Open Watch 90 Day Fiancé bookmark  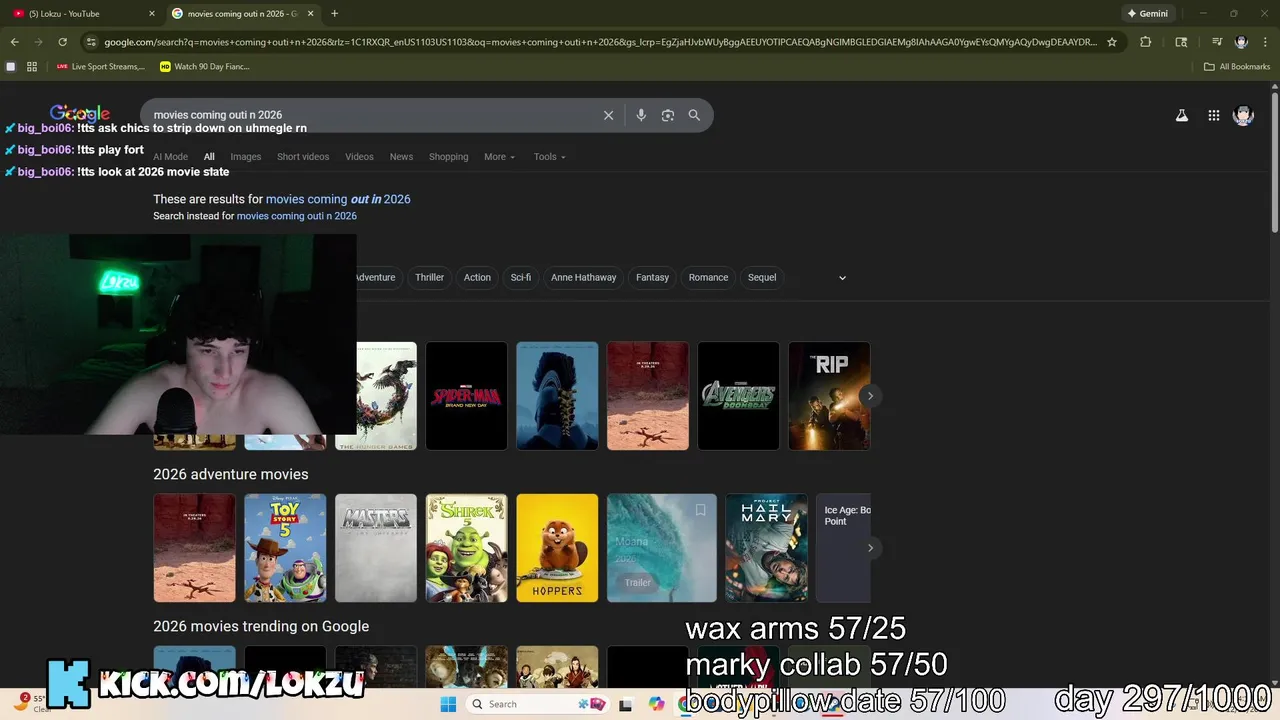[205, 67]
